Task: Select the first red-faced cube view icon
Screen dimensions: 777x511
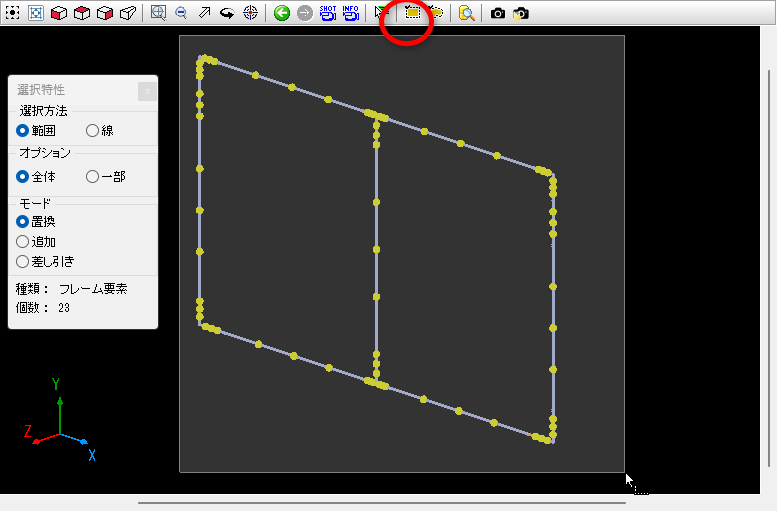Action: tap(59, 13)
